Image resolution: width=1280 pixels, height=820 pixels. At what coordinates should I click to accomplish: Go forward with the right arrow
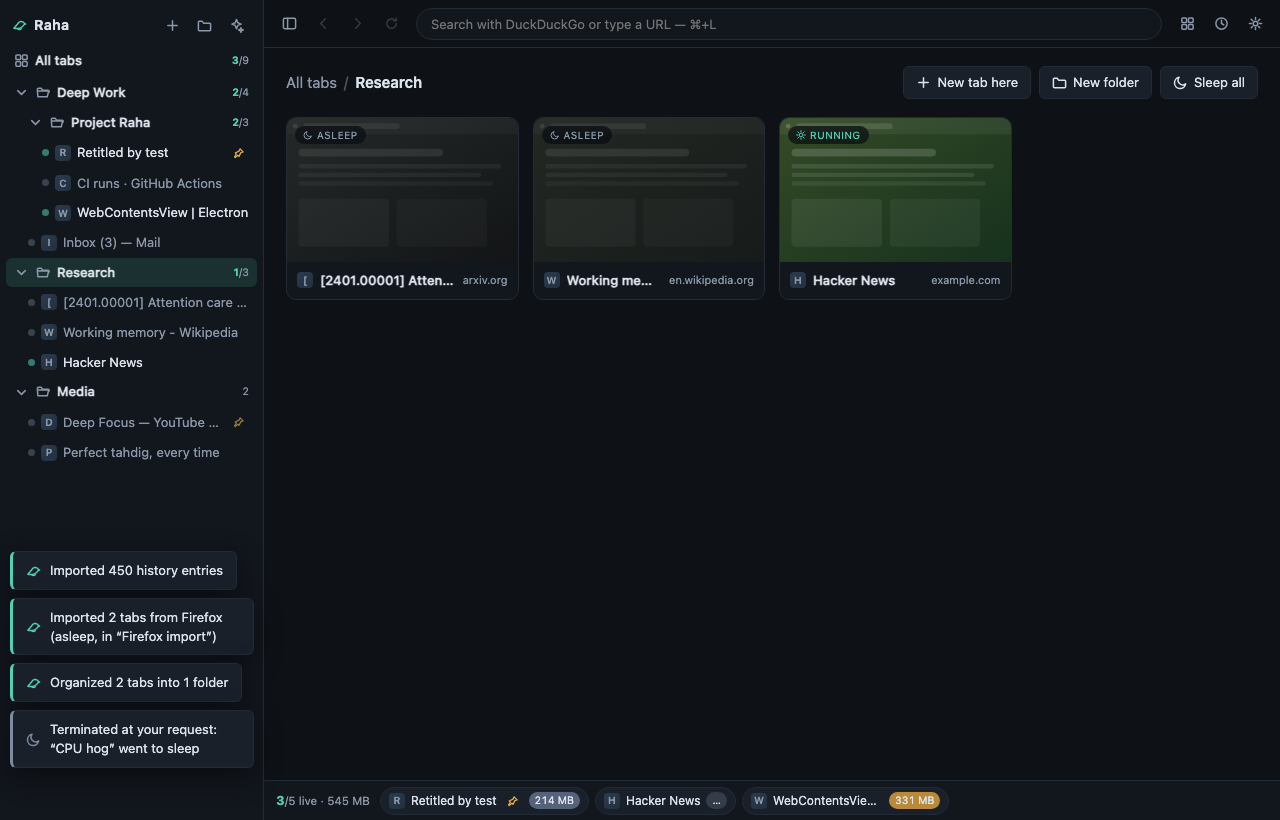(x=357, y=24)
